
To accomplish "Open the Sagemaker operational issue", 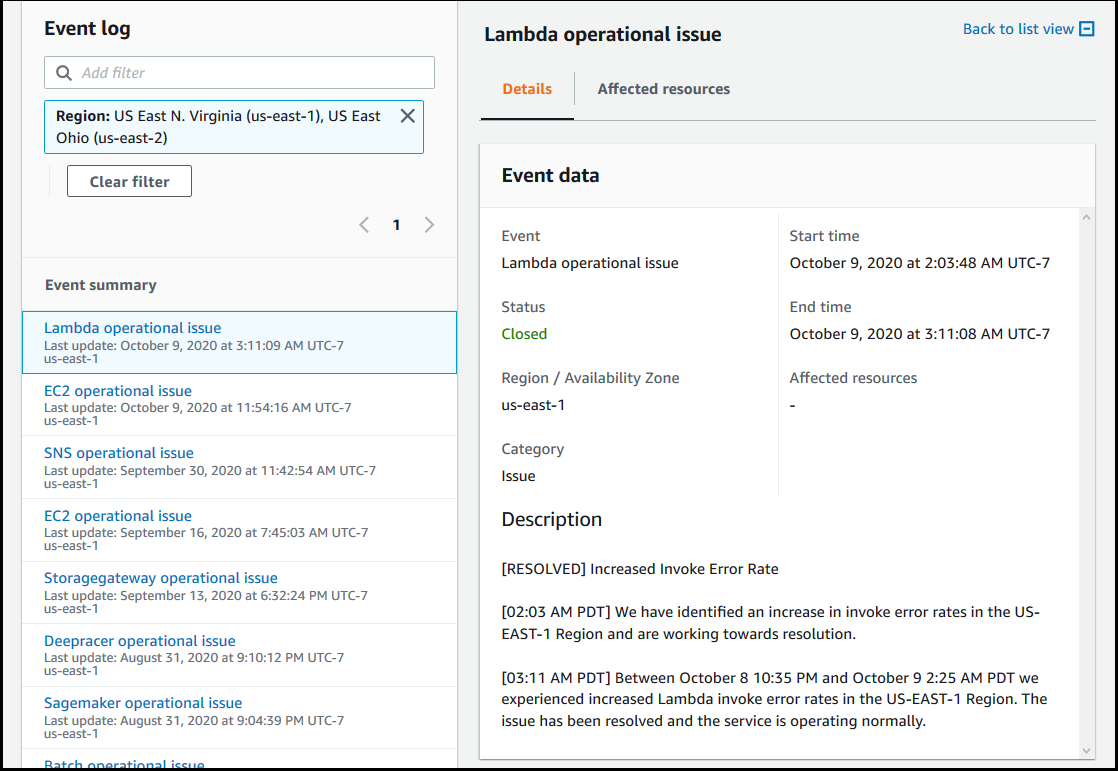I will 142,703.
